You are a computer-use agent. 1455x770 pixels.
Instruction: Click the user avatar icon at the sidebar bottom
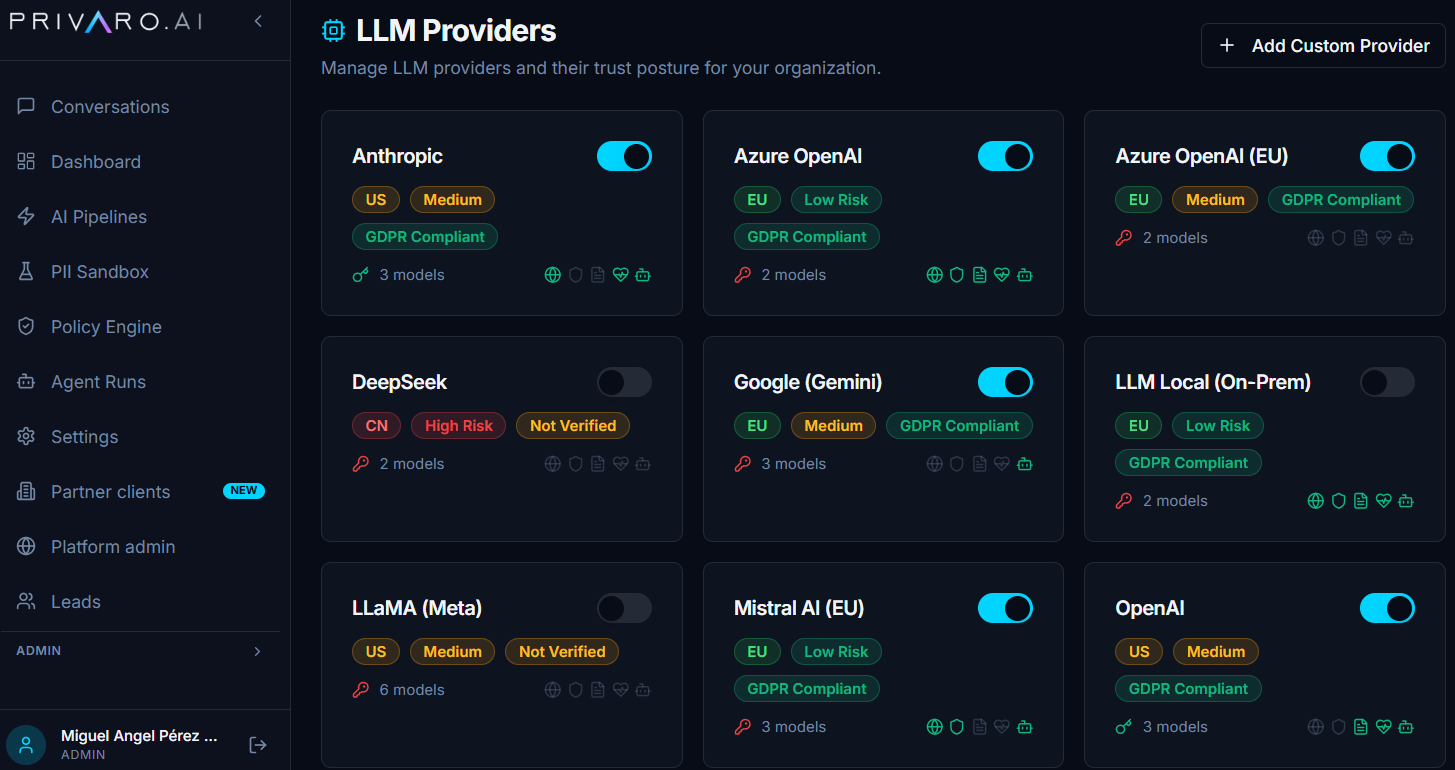pyautogui.click(x=26, y=745)
